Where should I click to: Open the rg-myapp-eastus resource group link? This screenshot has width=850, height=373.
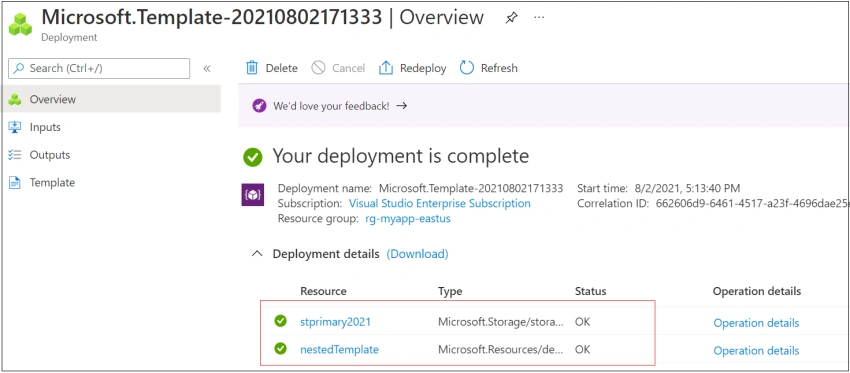tap(407, 219)
